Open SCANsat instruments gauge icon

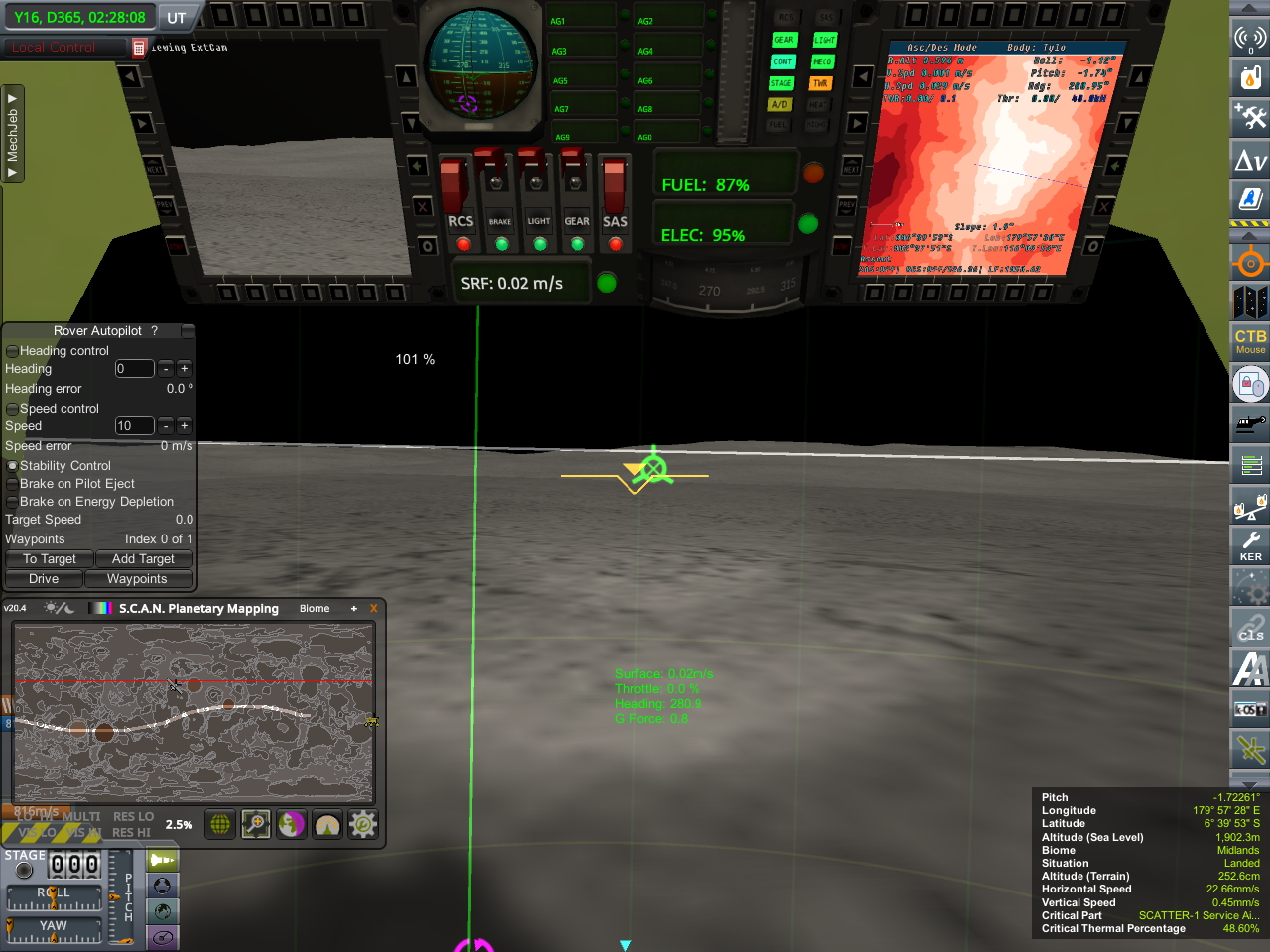[x=327, y=824]
